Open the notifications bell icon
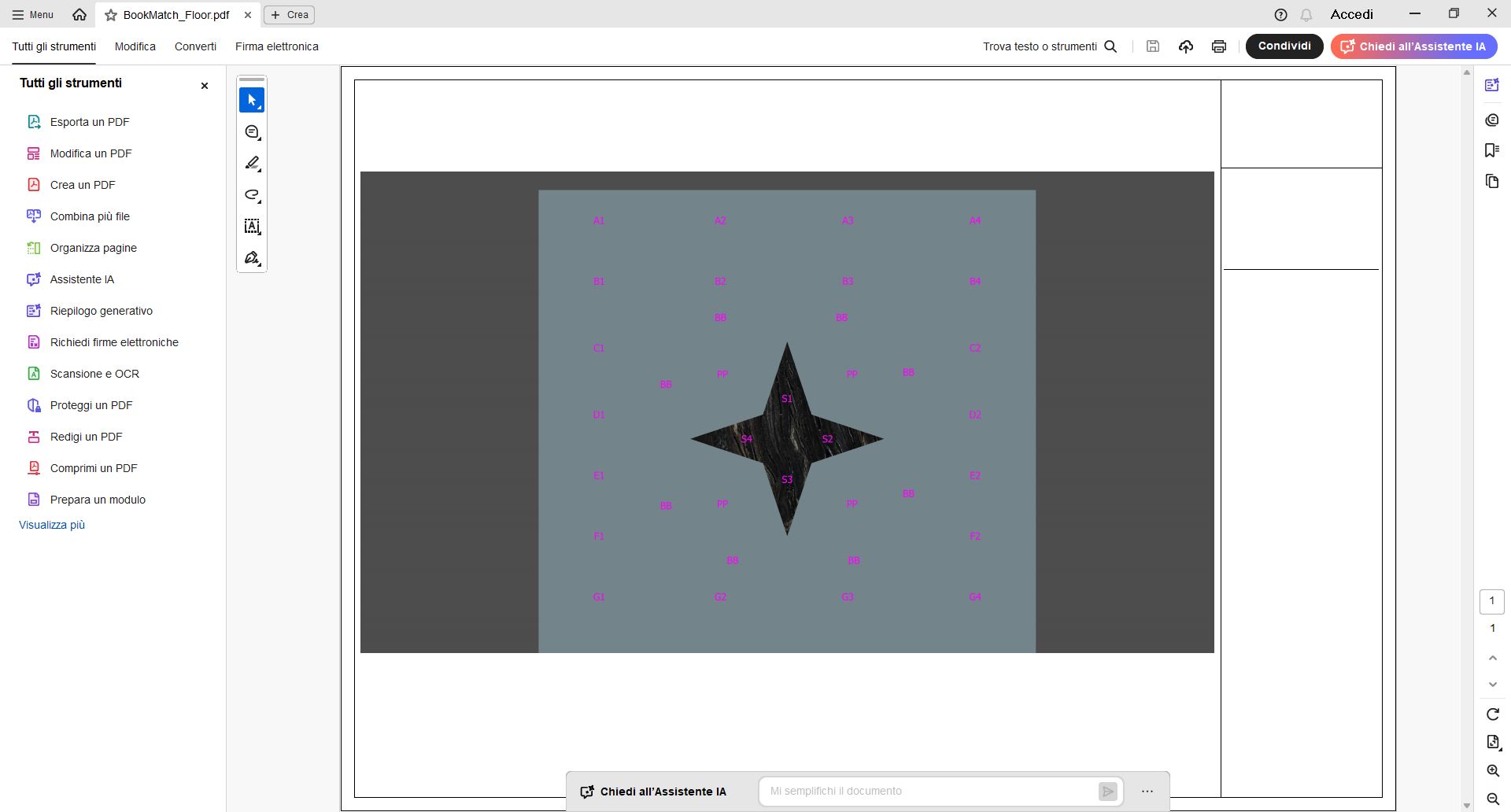The height and width of the screenshot is (812, 1511). (1306, 15)
